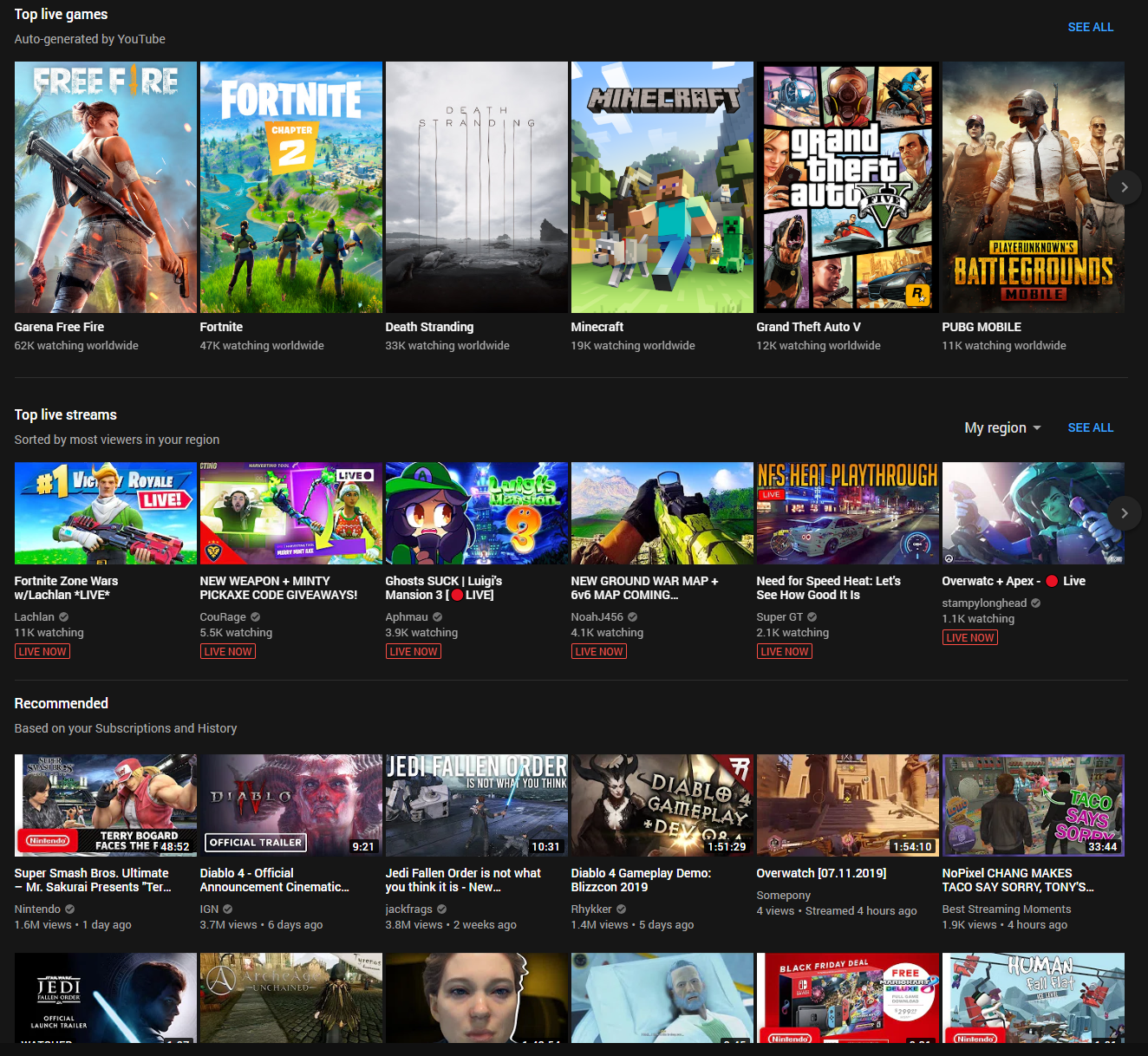The height and width of the screenshot is (1056, 1148).
Task: Open 'Diablo 4 Gameplay Demo: Blizzcon 2019' title
Action: pyautogui.click(x=642, y=880)
